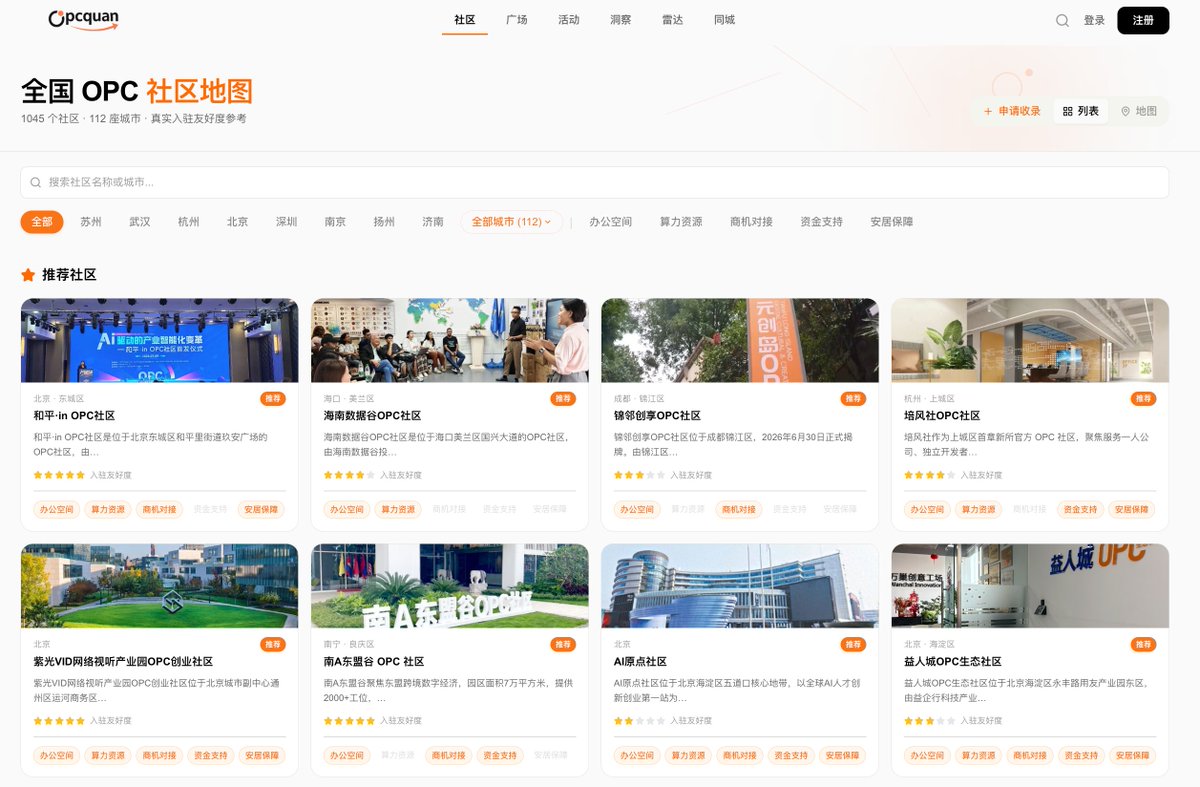
Task: Switch to 列表 list view
Action: point(1080,111)
